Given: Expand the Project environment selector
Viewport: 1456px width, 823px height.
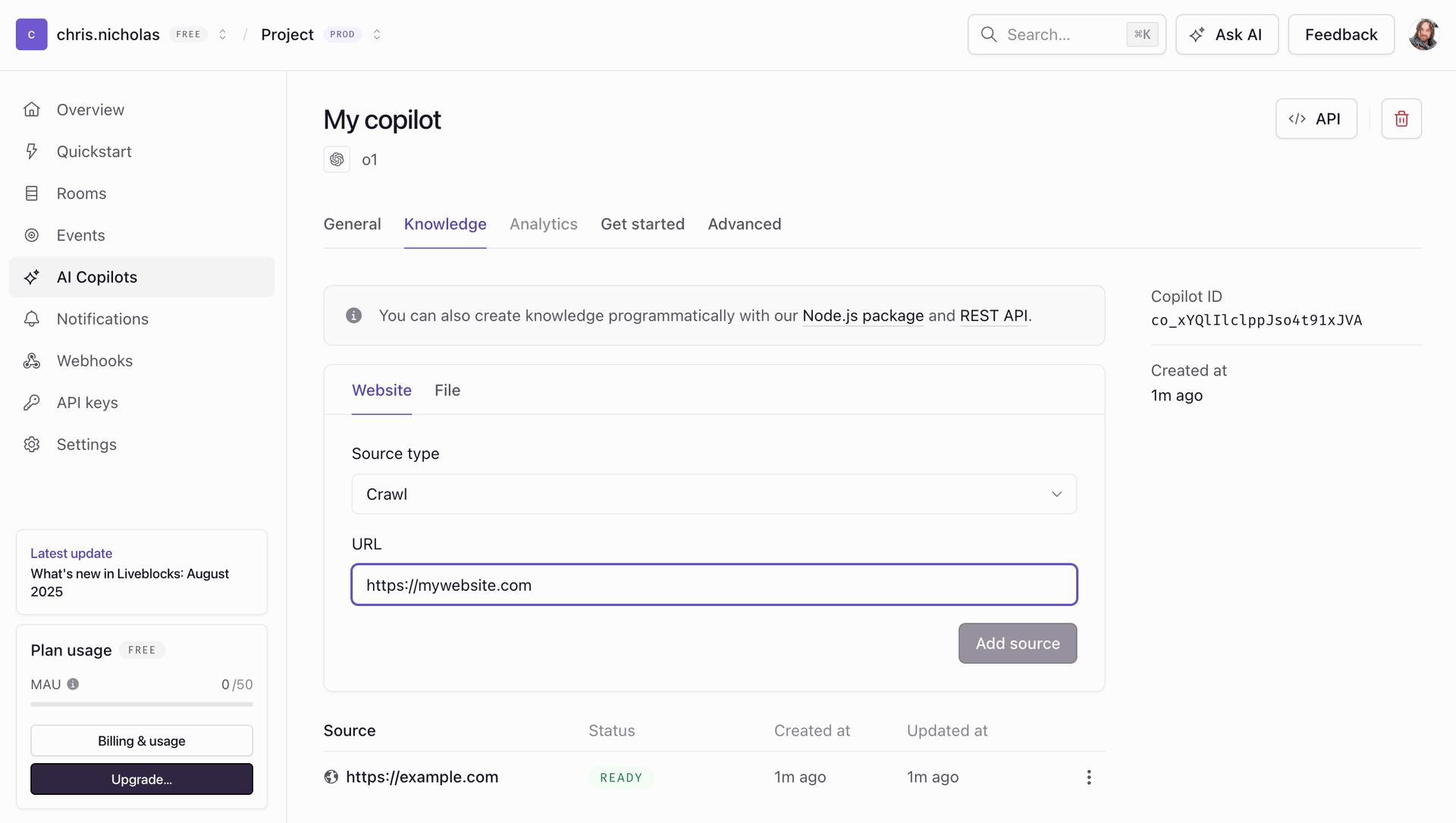Looking at the screenshot, I should (x=377, y=34).
